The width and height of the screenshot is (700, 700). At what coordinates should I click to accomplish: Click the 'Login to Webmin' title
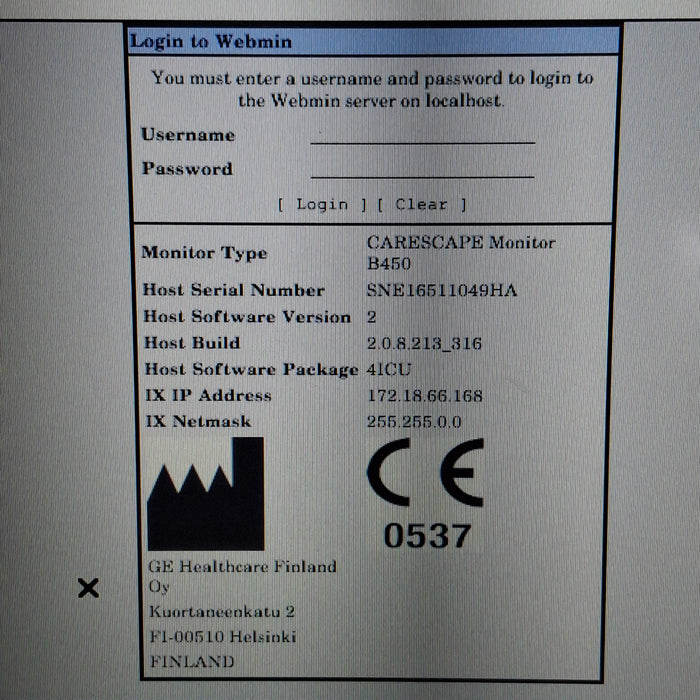pos(211,42)
